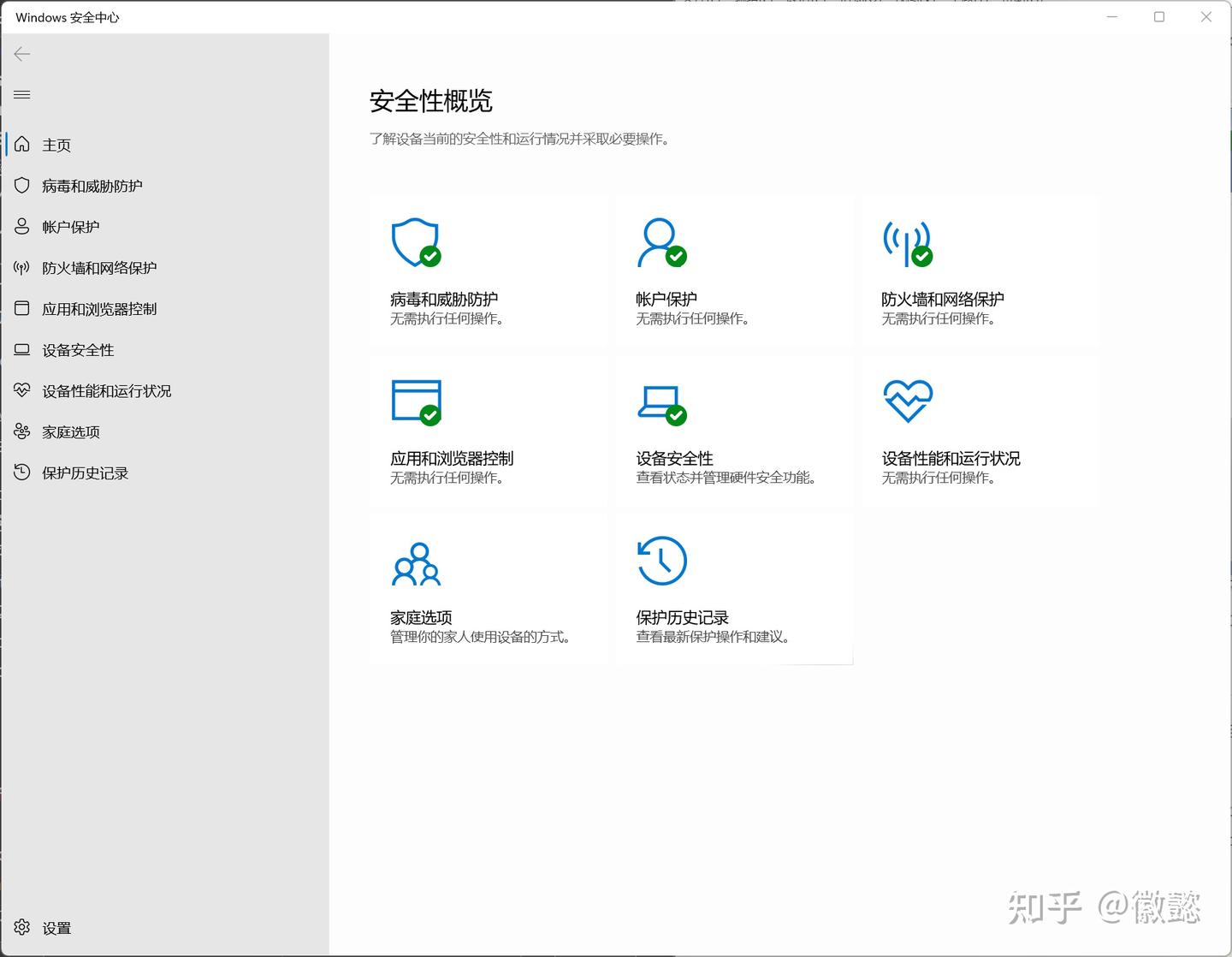The height and width of the screenshot is (957, 1232).
Task: Open 保护历史记录 clock icon in sidebar
Action: tap(86, 472)
